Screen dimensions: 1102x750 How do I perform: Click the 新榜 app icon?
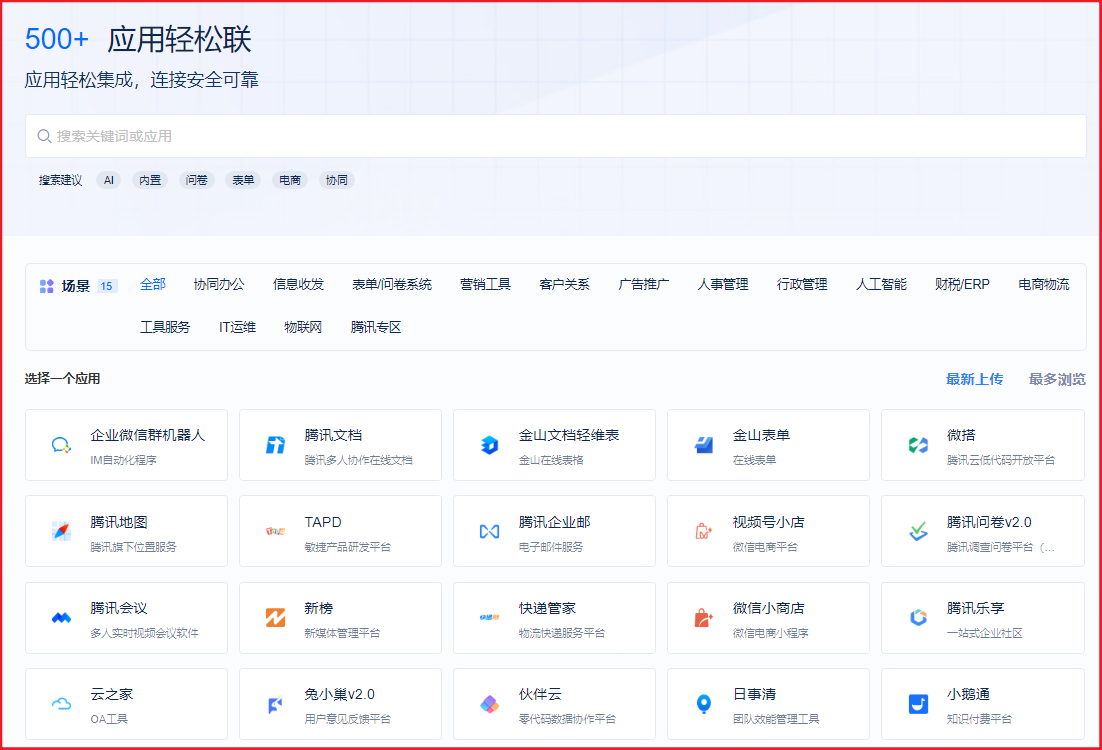pos(276,618)
